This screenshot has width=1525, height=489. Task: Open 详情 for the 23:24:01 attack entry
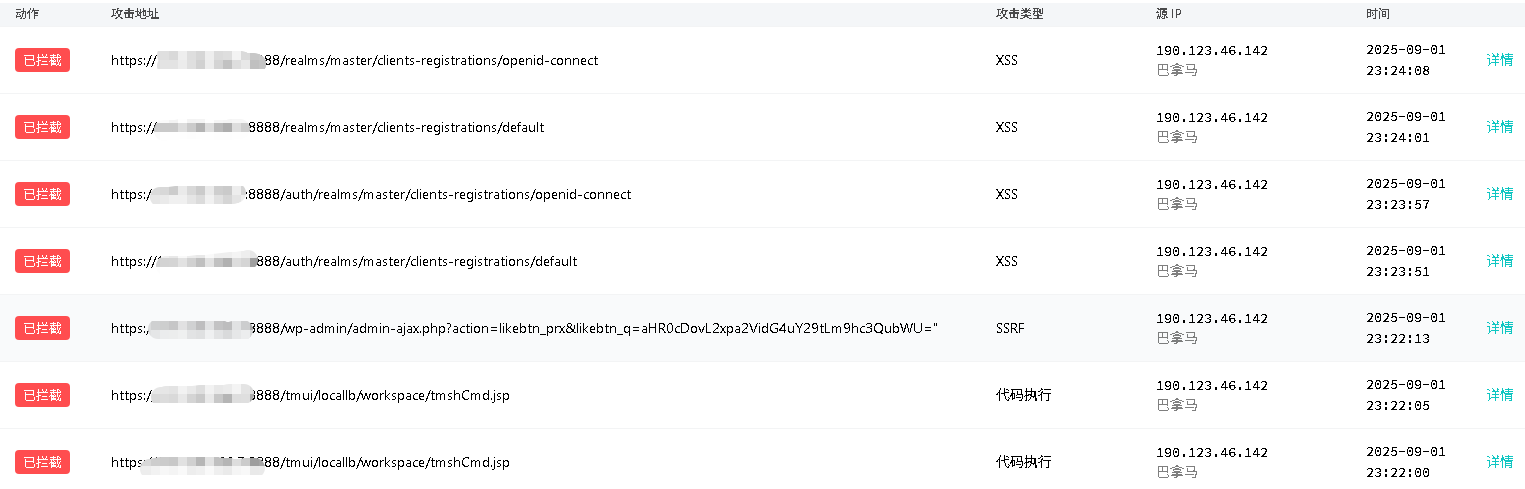(1499, 127)
